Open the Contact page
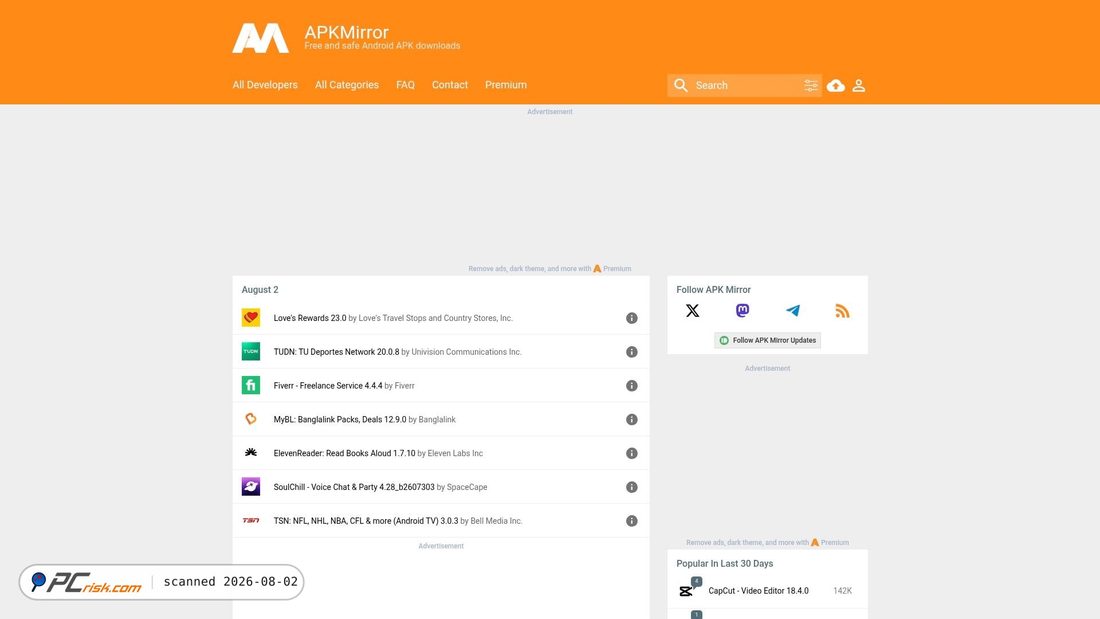This screenshot has height=619, width=1100. [450, 85]
